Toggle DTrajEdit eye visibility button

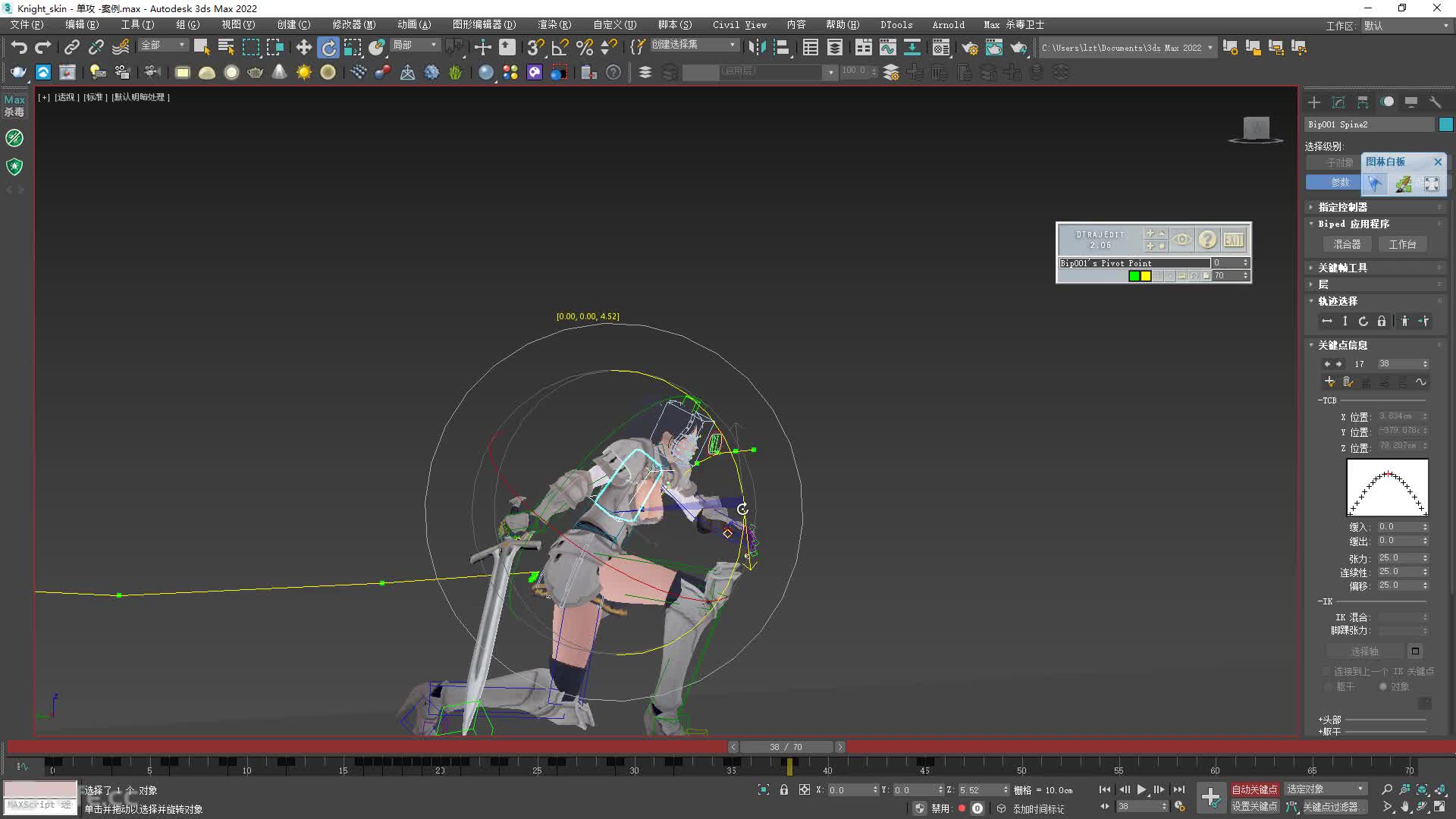(1181, 240)
